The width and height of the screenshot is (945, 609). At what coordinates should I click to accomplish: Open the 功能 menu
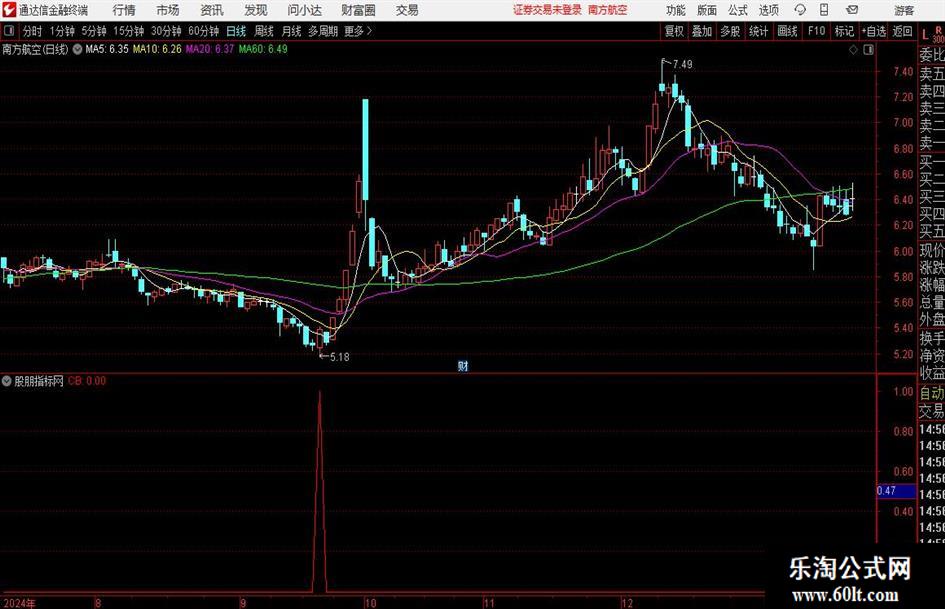pyautogui.click(x=676, y=10)
